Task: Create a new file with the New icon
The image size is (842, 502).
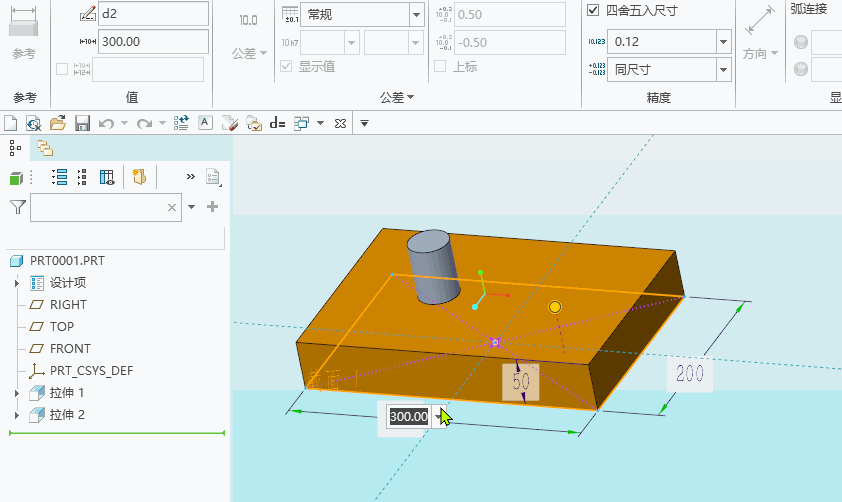Action: (x=10, y=123)
